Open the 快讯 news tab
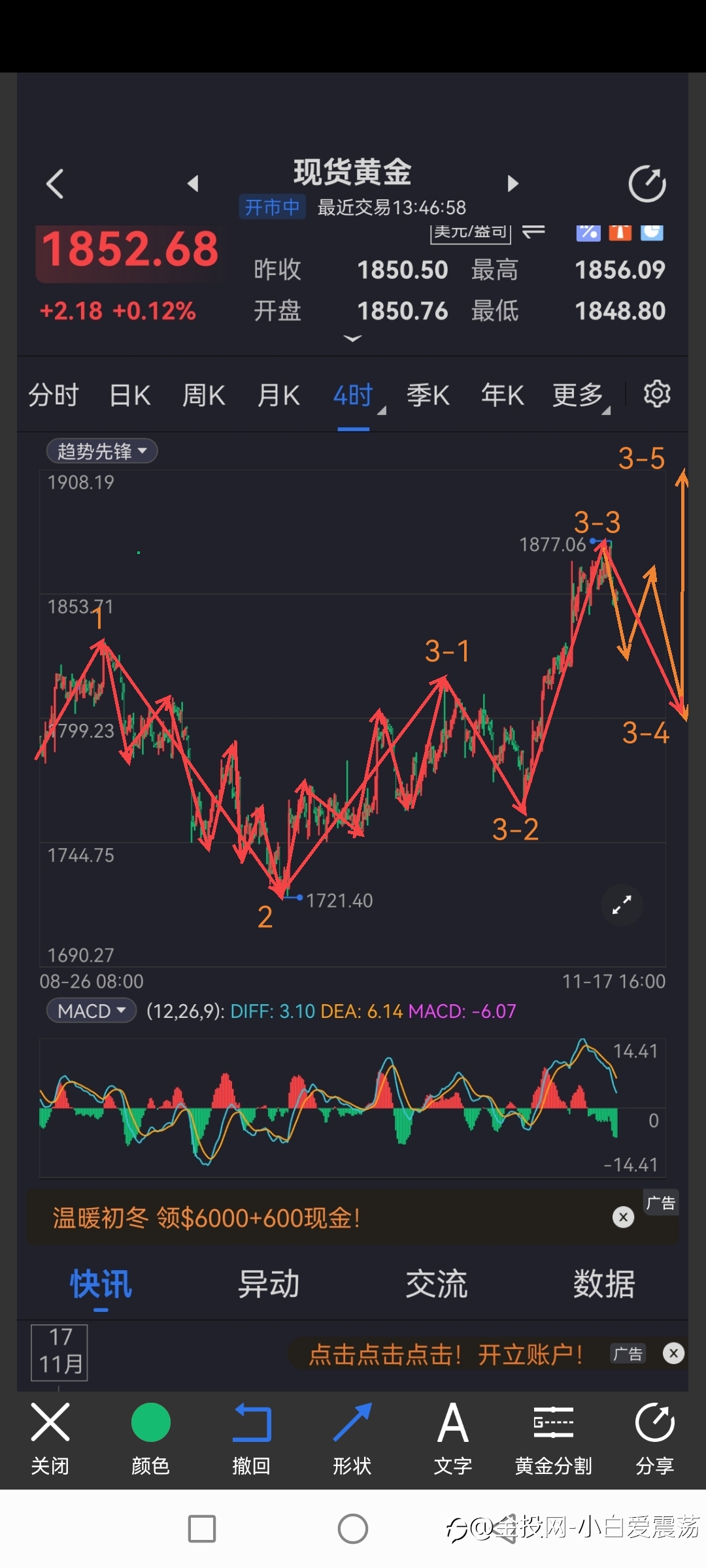This screenshot has height=1568, width=706. pyautogui.click(x=101, y=1284)
